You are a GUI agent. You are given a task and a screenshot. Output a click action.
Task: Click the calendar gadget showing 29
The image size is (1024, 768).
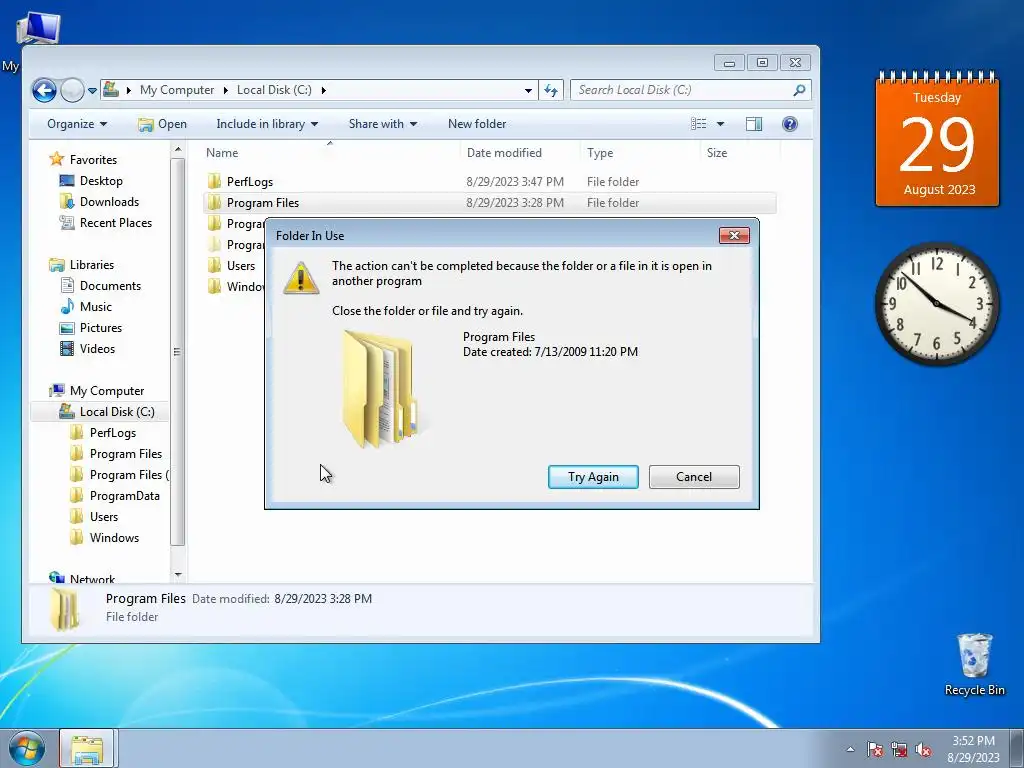(x=937, y=139)
